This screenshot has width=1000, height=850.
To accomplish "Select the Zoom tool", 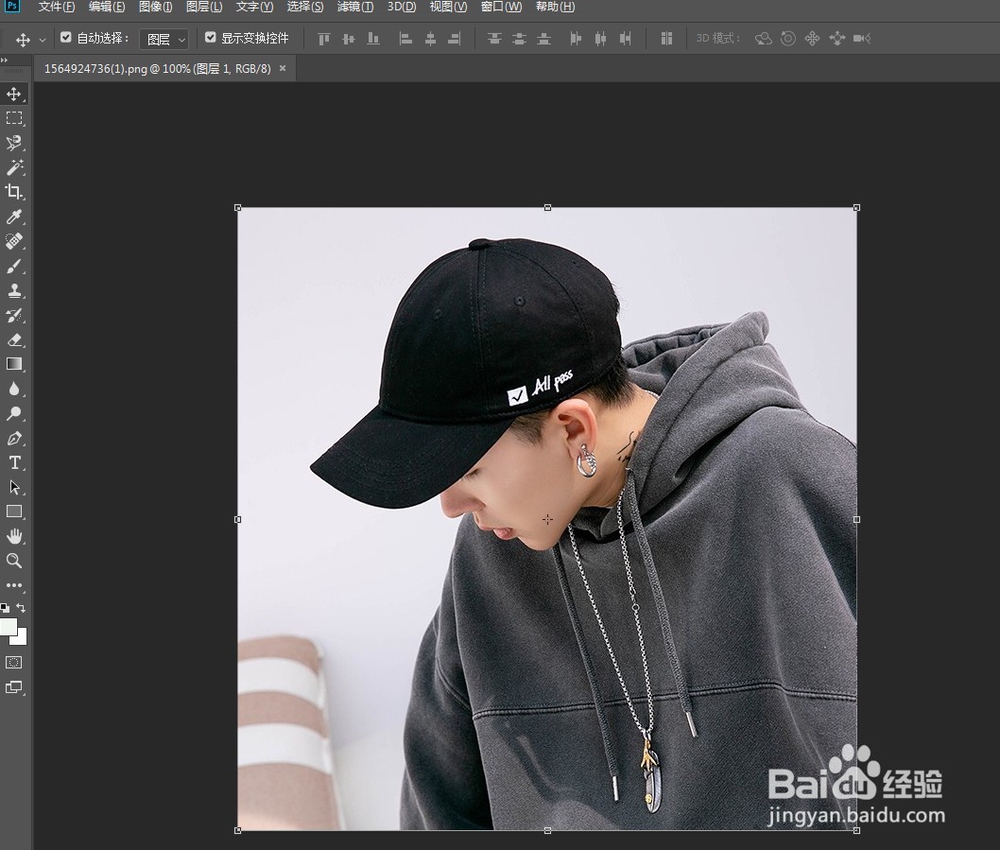I will pyautogui.click(x=14, y=561).
